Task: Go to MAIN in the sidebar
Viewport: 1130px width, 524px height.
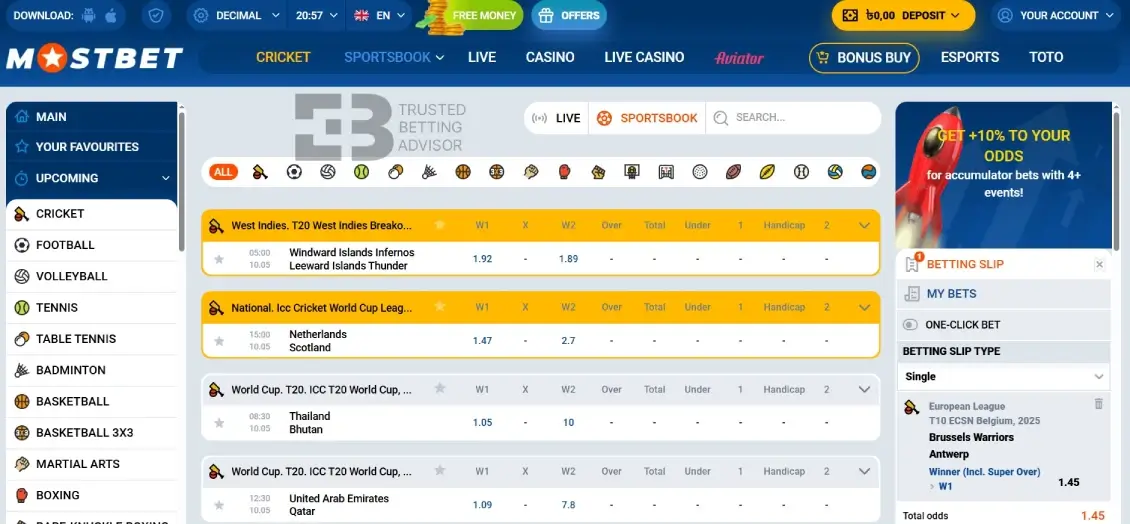Action: point(92,117)
